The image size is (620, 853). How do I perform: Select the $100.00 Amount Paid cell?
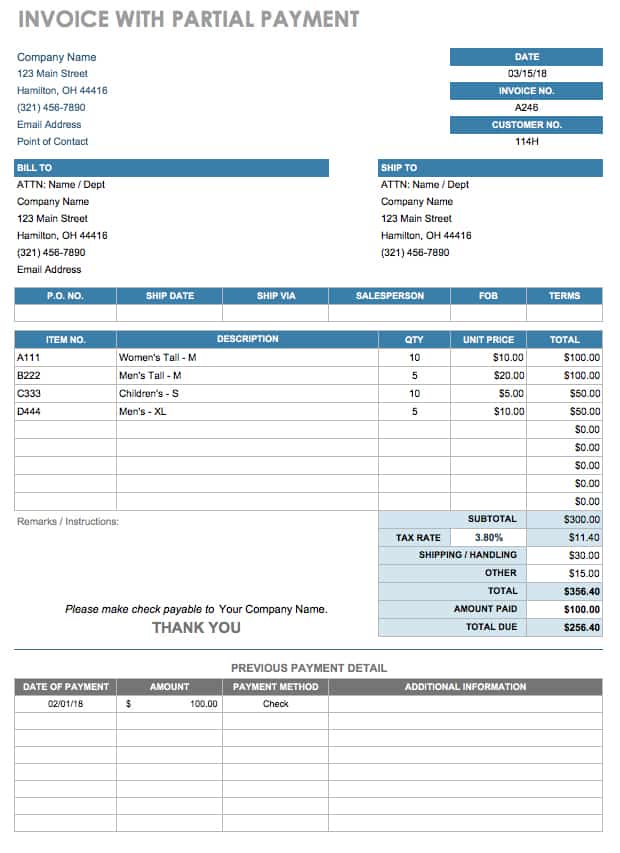click(x=565, y=609)
